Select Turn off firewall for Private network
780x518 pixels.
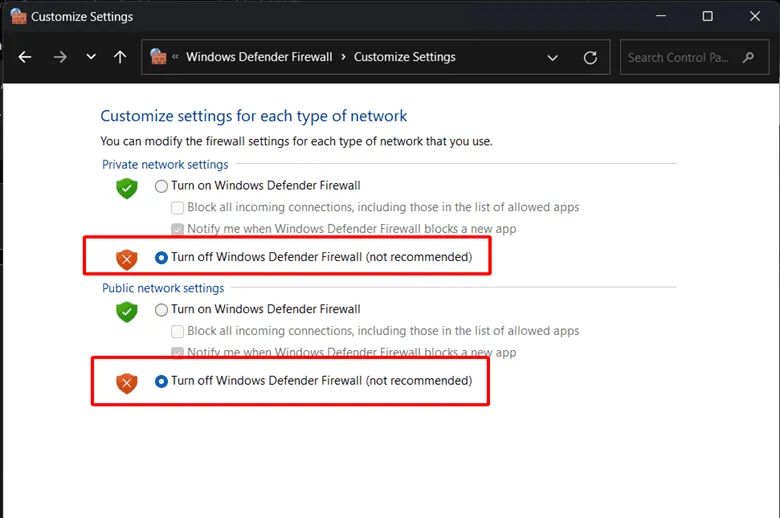pyautogui.click(x=162, y=257)
